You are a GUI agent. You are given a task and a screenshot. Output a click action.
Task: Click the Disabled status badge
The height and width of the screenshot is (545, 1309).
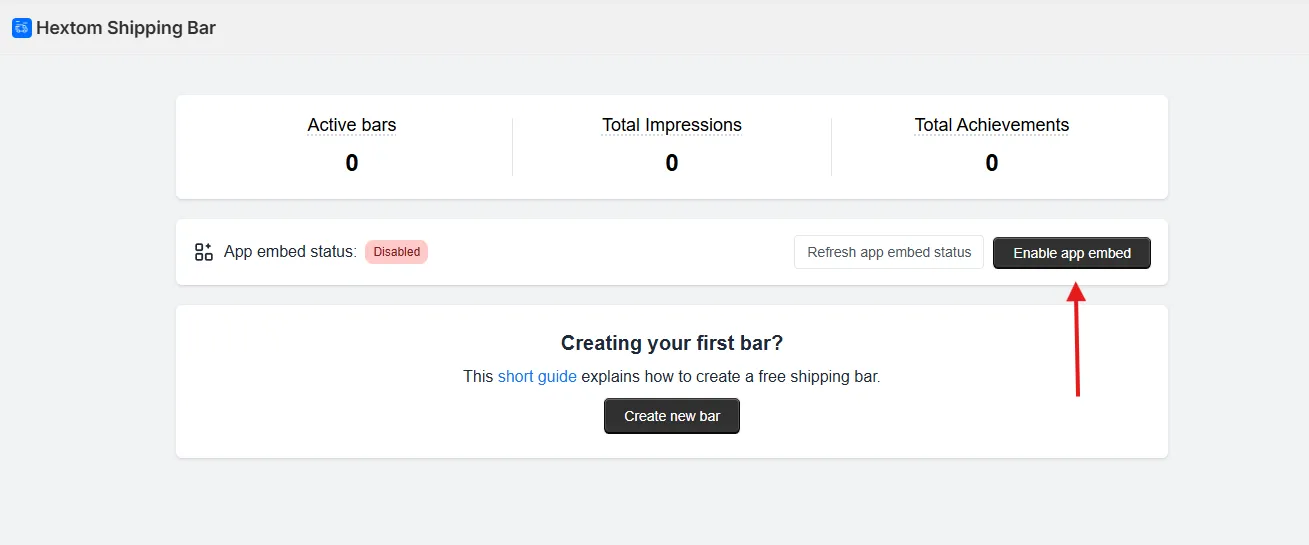397,252
